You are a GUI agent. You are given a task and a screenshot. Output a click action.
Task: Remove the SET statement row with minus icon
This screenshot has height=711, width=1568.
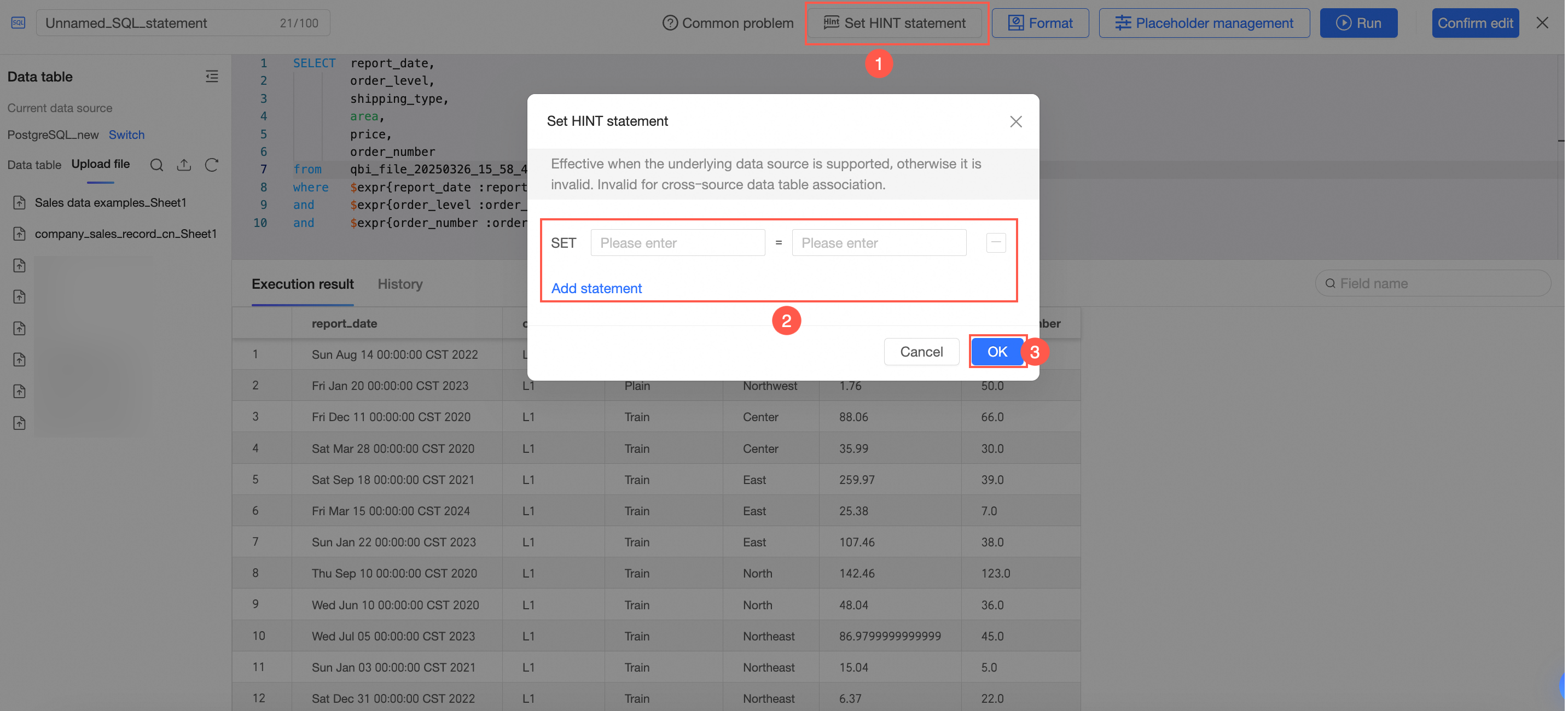point(995,243)
